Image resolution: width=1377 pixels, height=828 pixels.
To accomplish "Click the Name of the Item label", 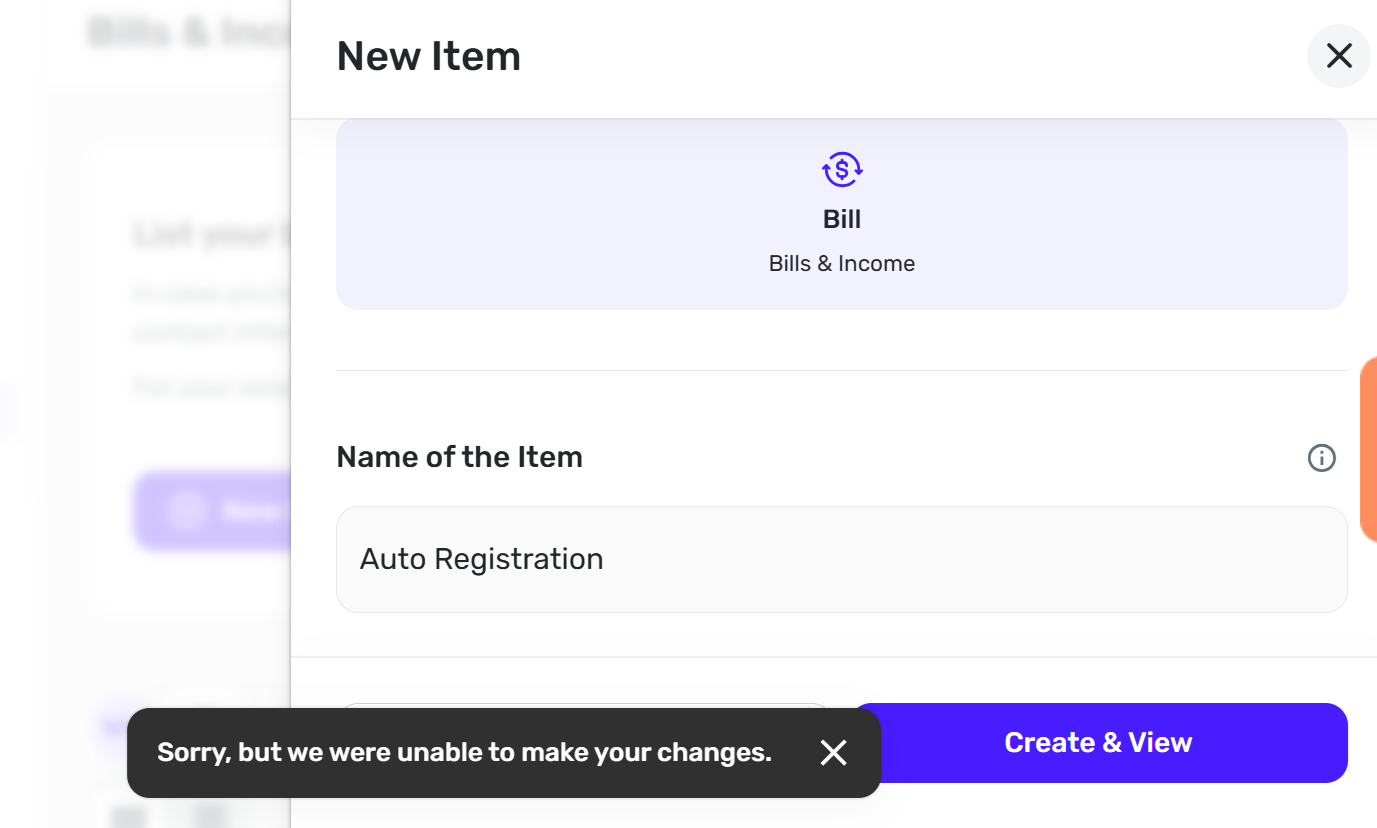I will click(459, 457).
